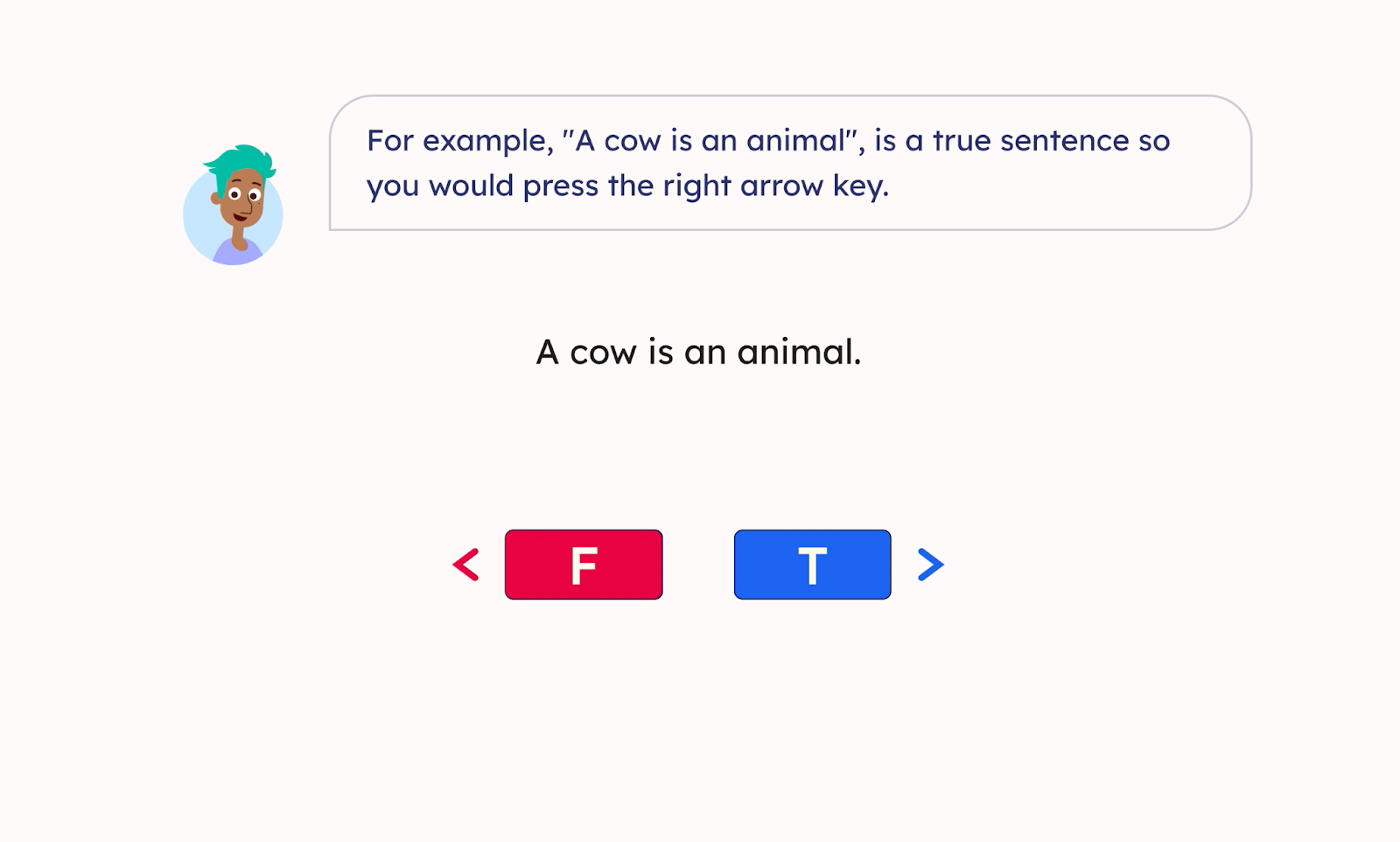Click the words "For example" in the bubble
Viewport: 1400px width, 842px height.
[459, 141]
